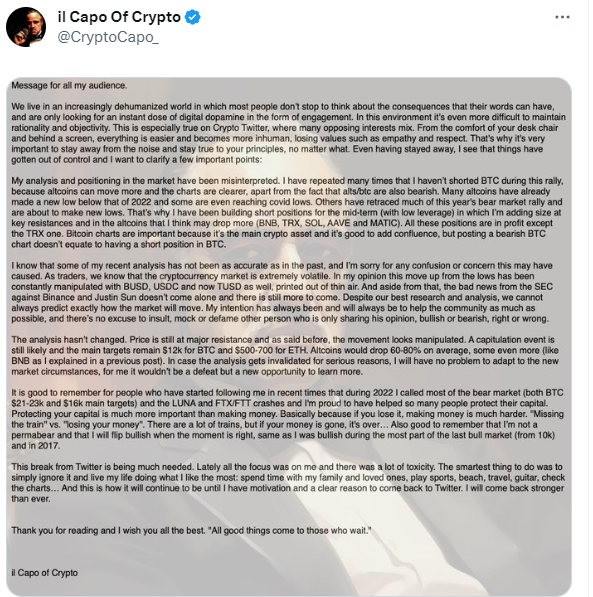Click the blue verified checkmark badge

[x=193, y=17]
